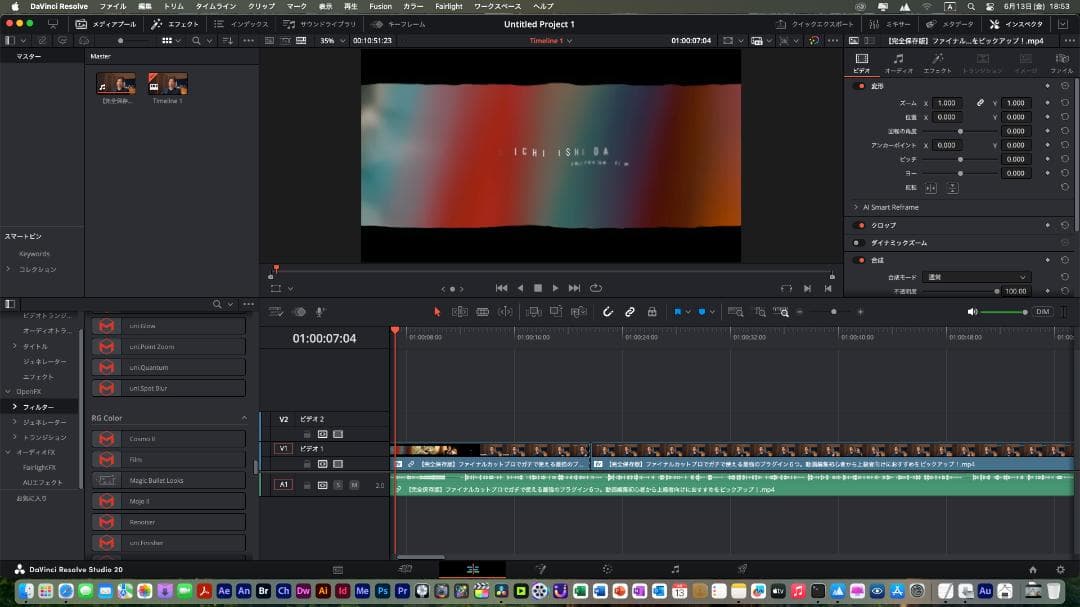Adjust the monitor volume slider
Image resolution: width=1080 pixels, height=607 pixels.
tap(1003, 312)
